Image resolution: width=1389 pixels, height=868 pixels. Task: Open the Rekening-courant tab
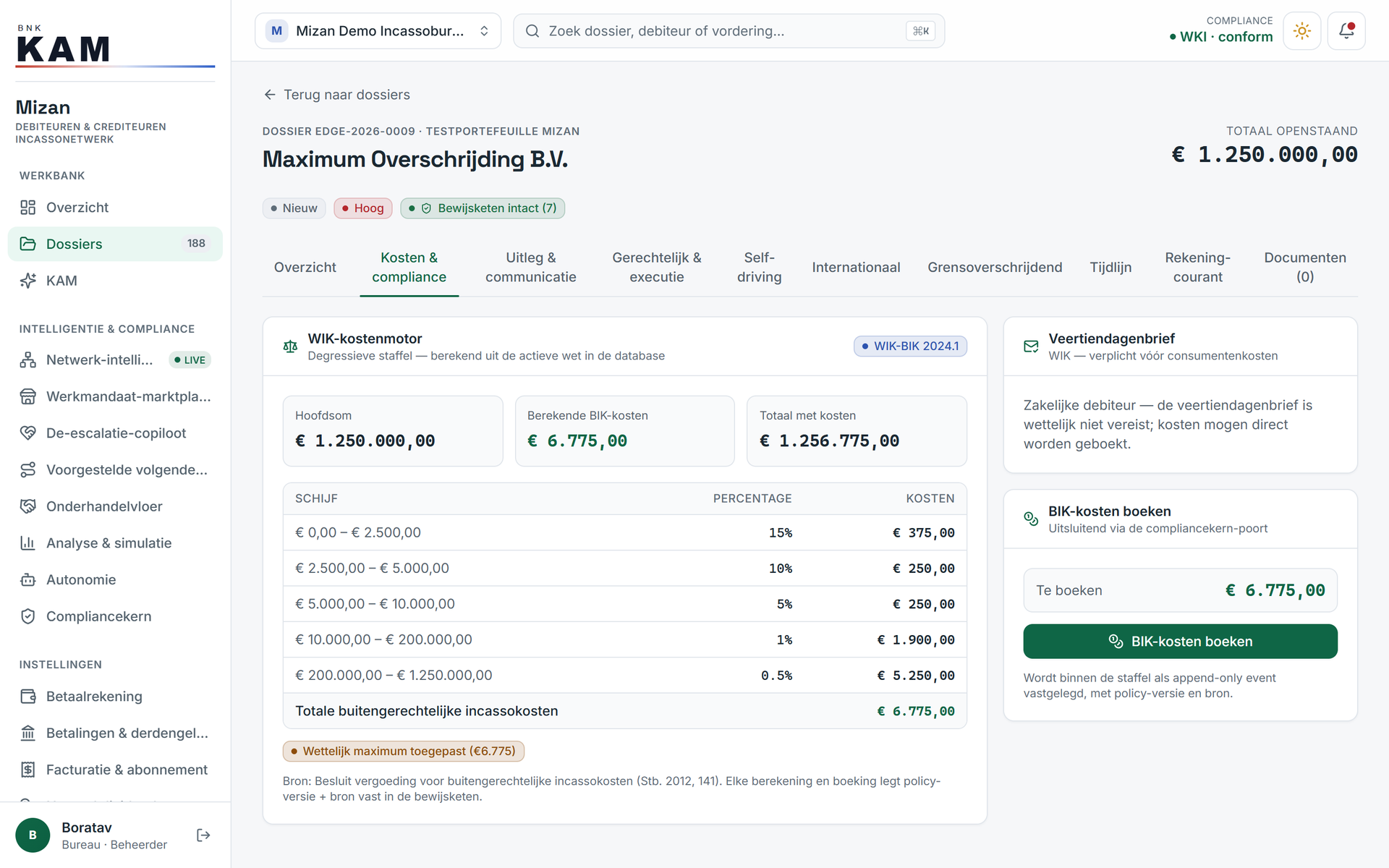pos(1197,268)
